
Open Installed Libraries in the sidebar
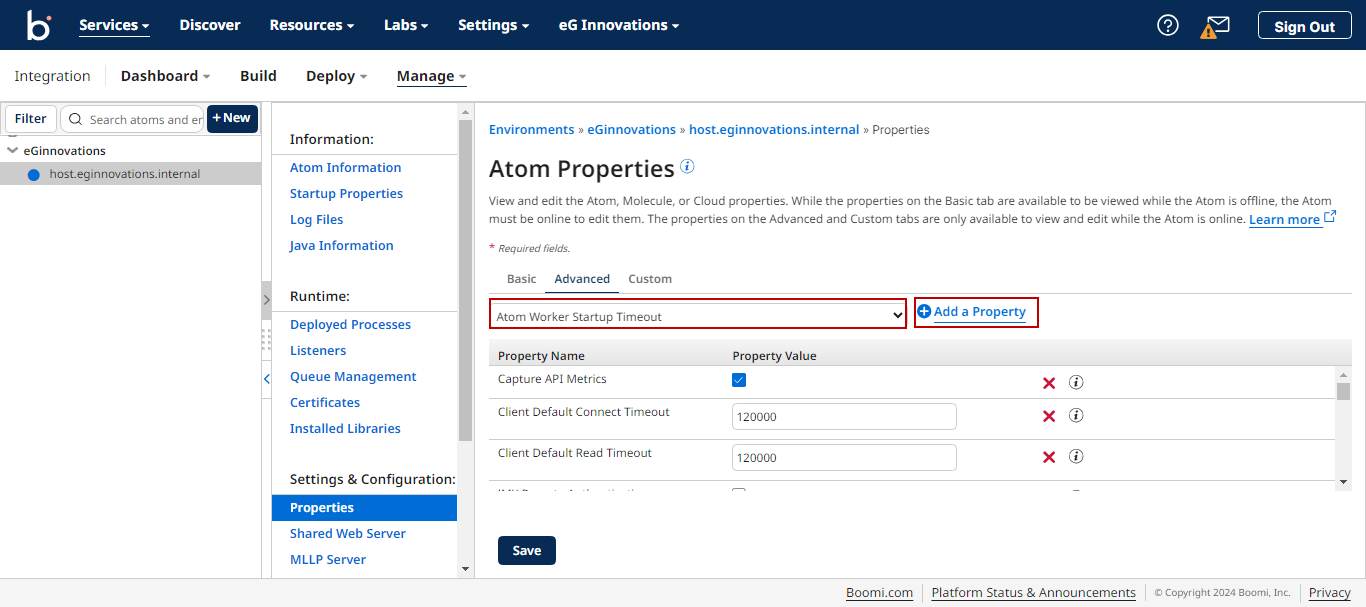[x=346, y=429]
